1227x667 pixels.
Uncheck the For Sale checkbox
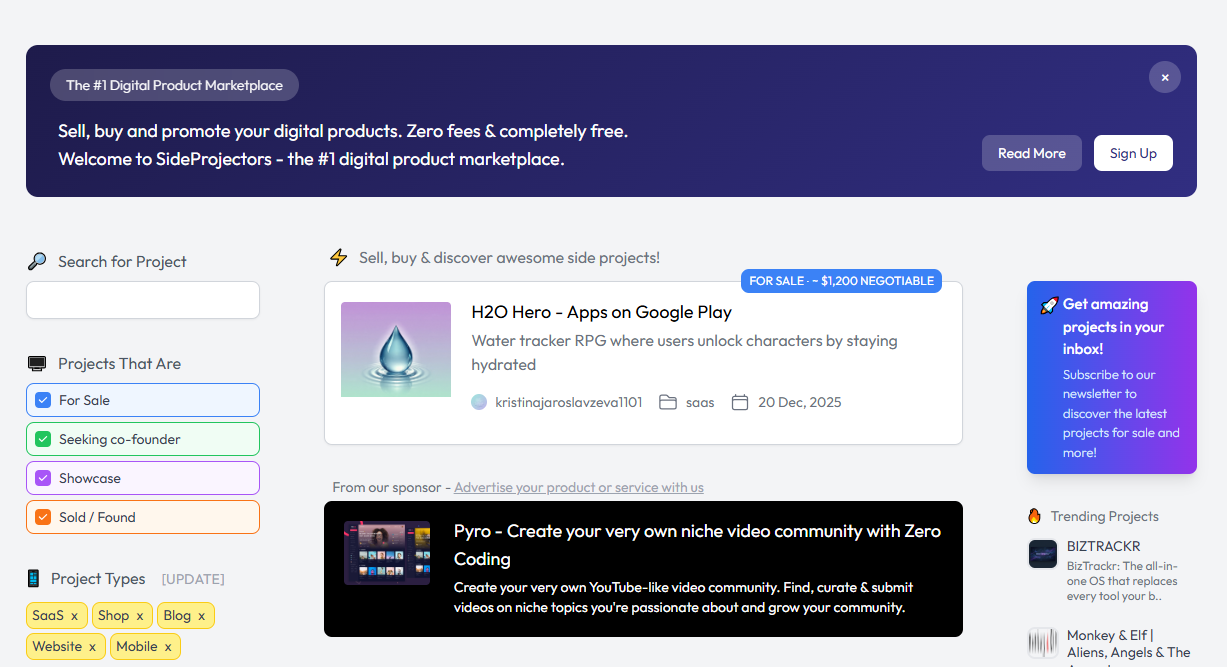point(43,400)
